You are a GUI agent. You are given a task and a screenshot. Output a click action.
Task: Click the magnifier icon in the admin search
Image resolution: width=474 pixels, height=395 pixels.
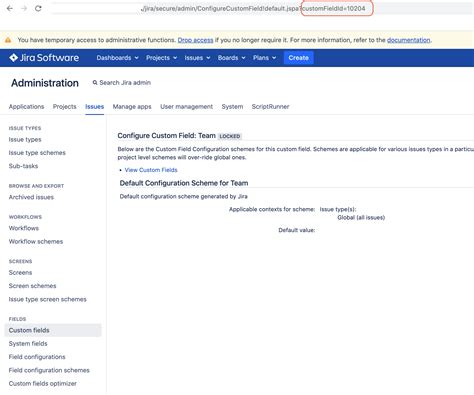click(x=95, y=82)
